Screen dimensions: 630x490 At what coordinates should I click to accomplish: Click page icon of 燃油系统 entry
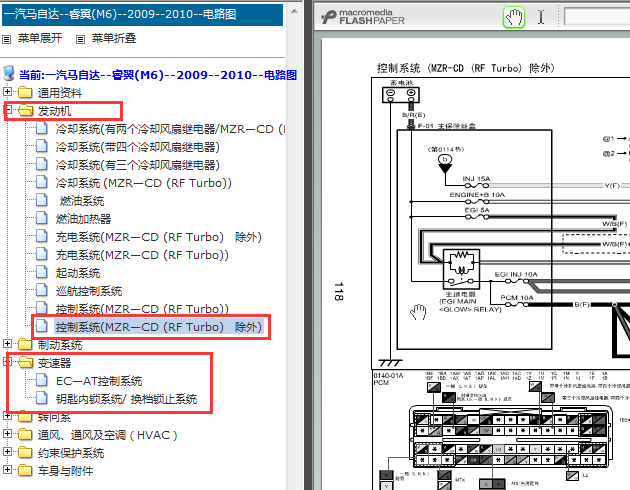click(42, 200)
